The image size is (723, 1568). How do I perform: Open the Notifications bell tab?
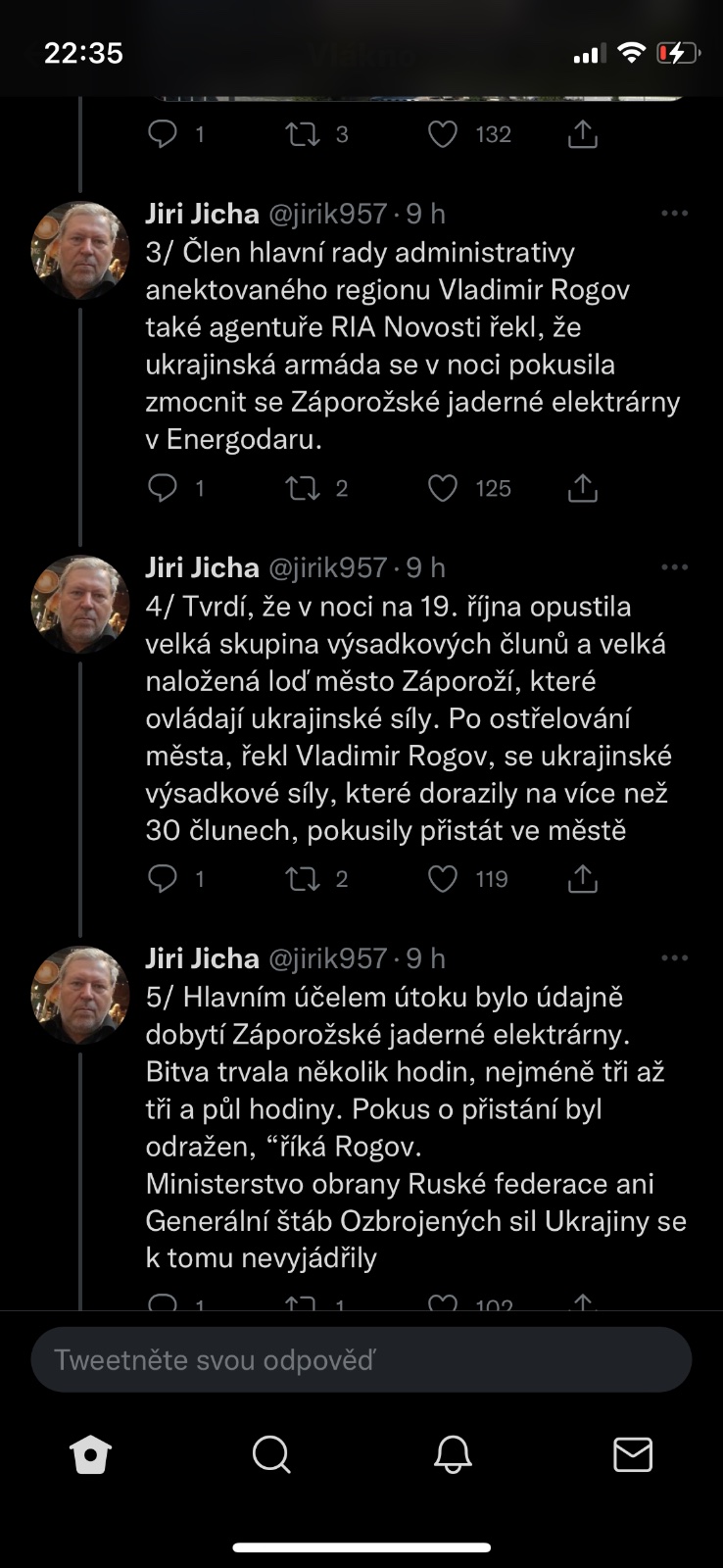453,1455
